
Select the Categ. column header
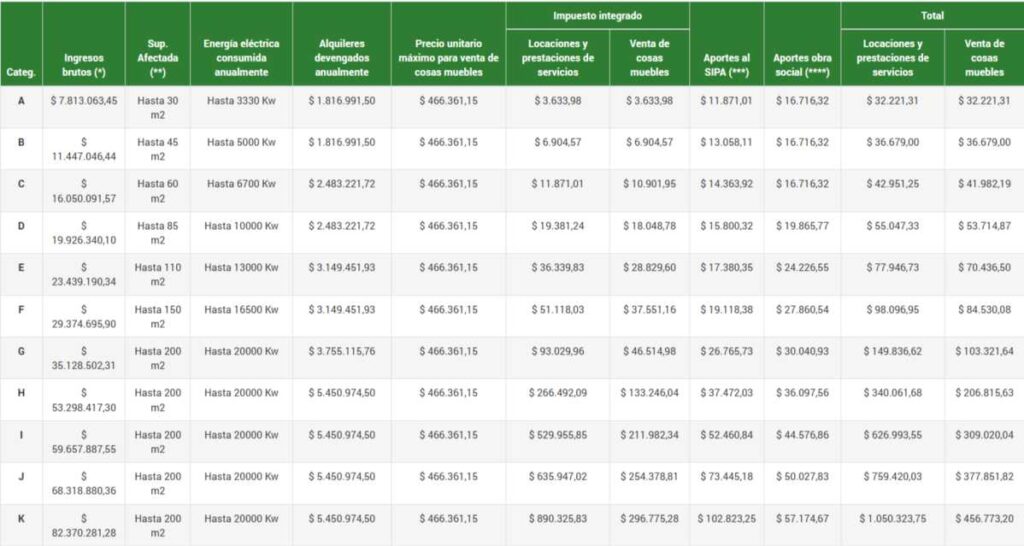[21, 72]
